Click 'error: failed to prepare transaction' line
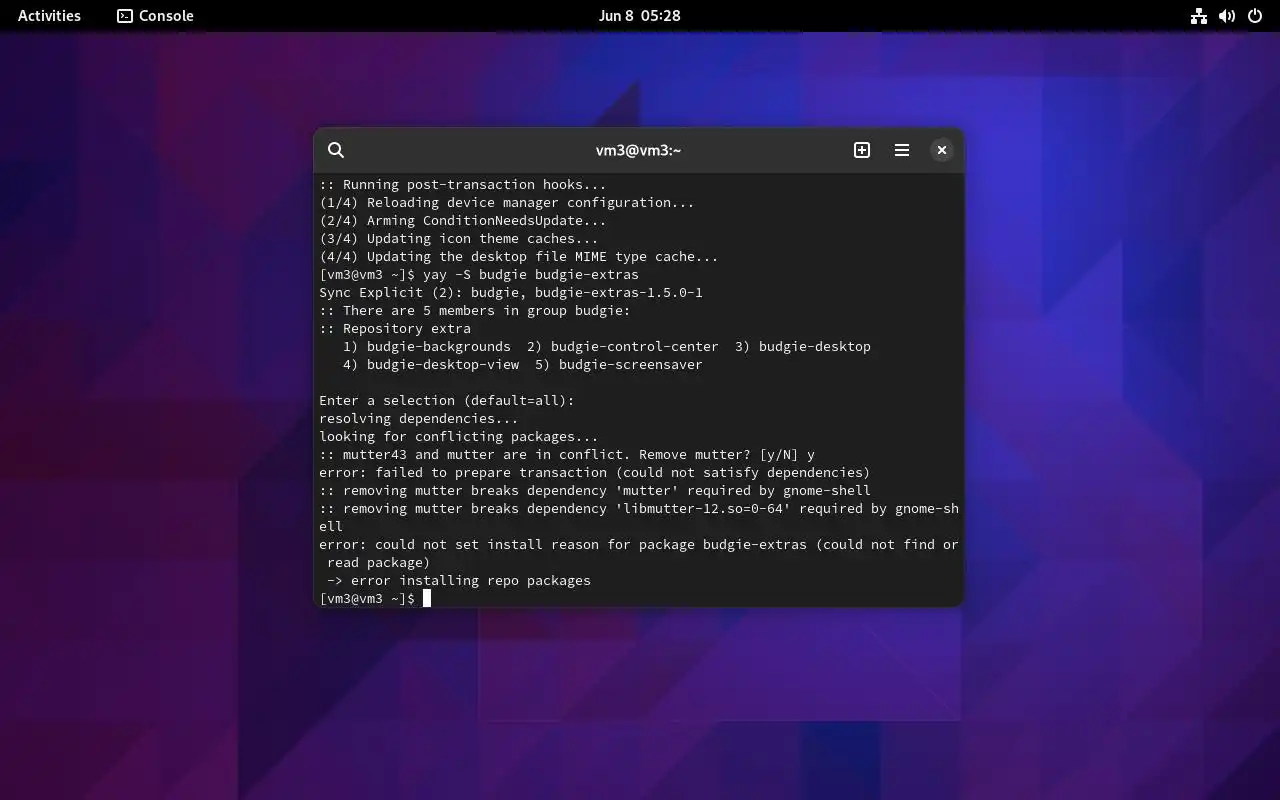Image resolution: width=1280 pixels, height=800 pixels. [595, 472]
